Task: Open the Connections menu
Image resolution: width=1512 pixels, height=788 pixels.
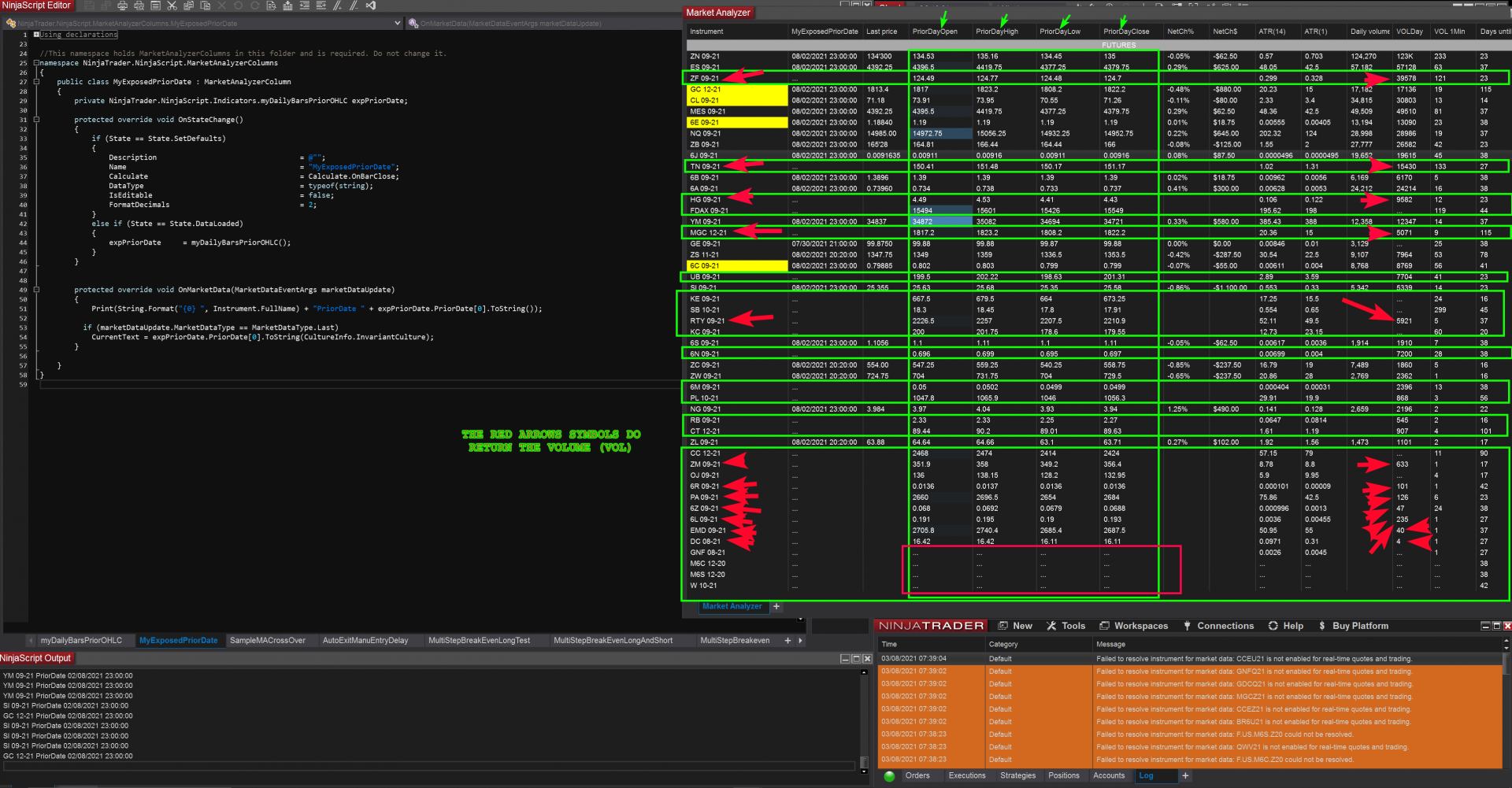Action: [x=1218, y=626]
